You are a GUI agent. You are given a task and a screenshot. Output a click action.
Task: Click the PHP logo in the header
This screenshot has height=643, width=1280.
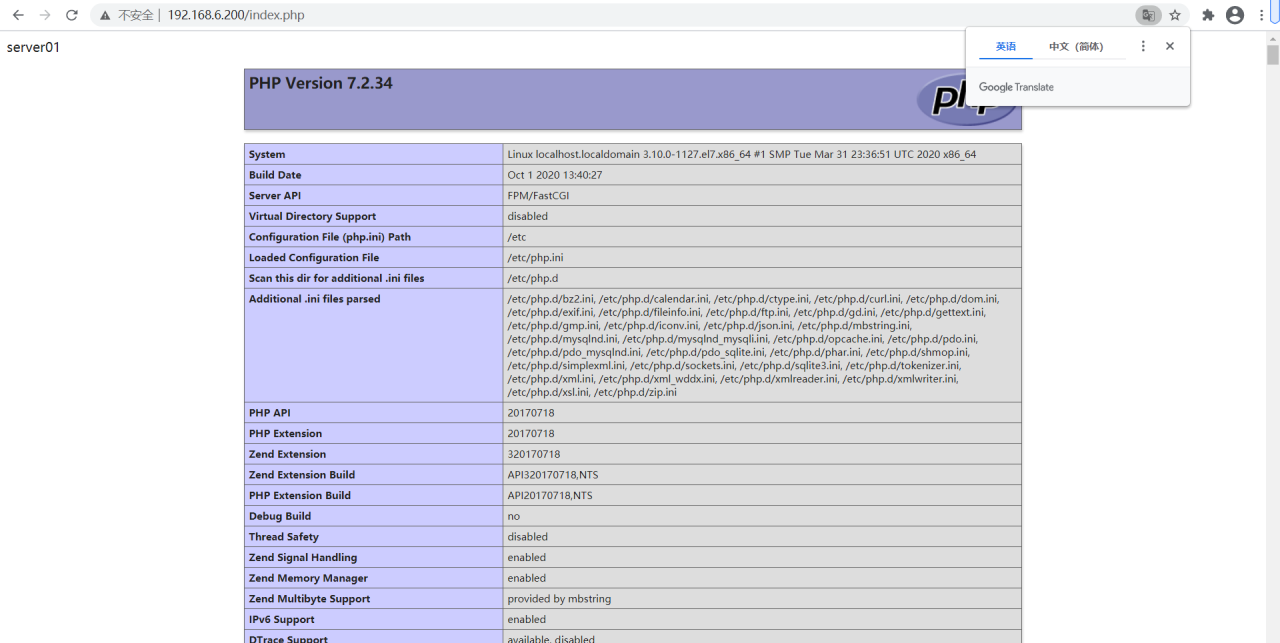coord(966,99)
